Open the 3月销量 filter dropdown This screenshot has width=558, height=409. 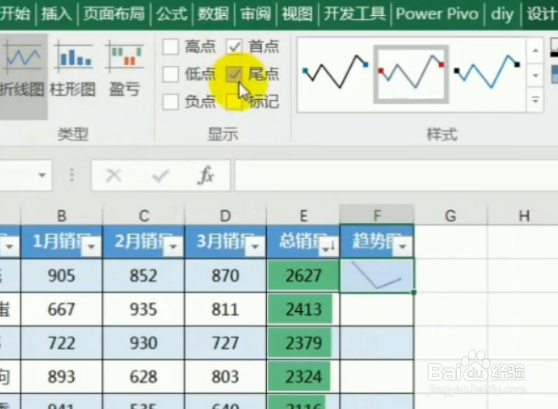255,246
